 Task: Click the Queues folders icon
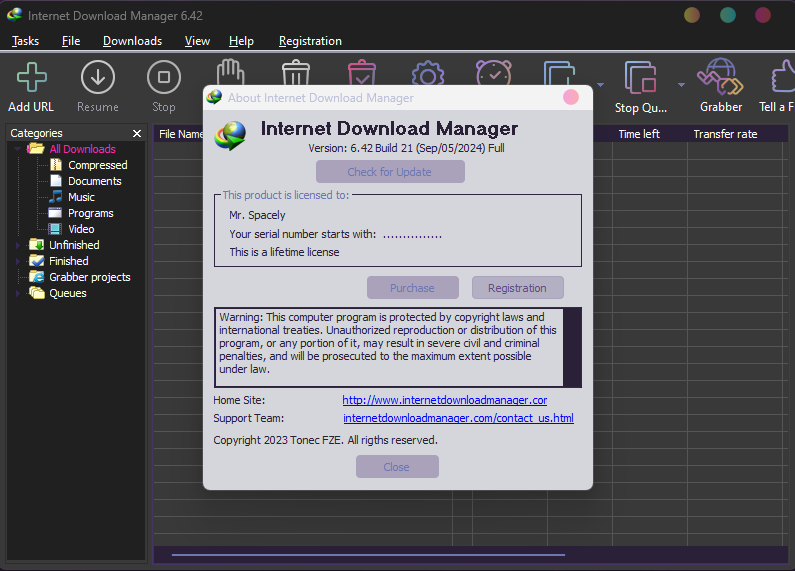(x=37, y=293)
